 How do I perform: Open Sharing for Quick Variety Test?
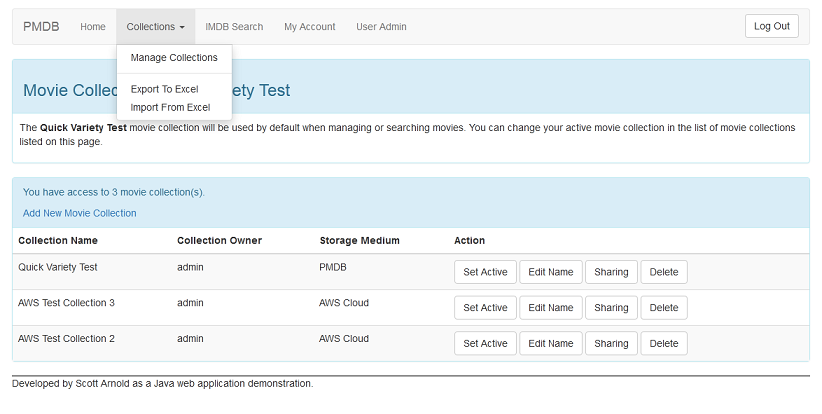pos(611,272)
